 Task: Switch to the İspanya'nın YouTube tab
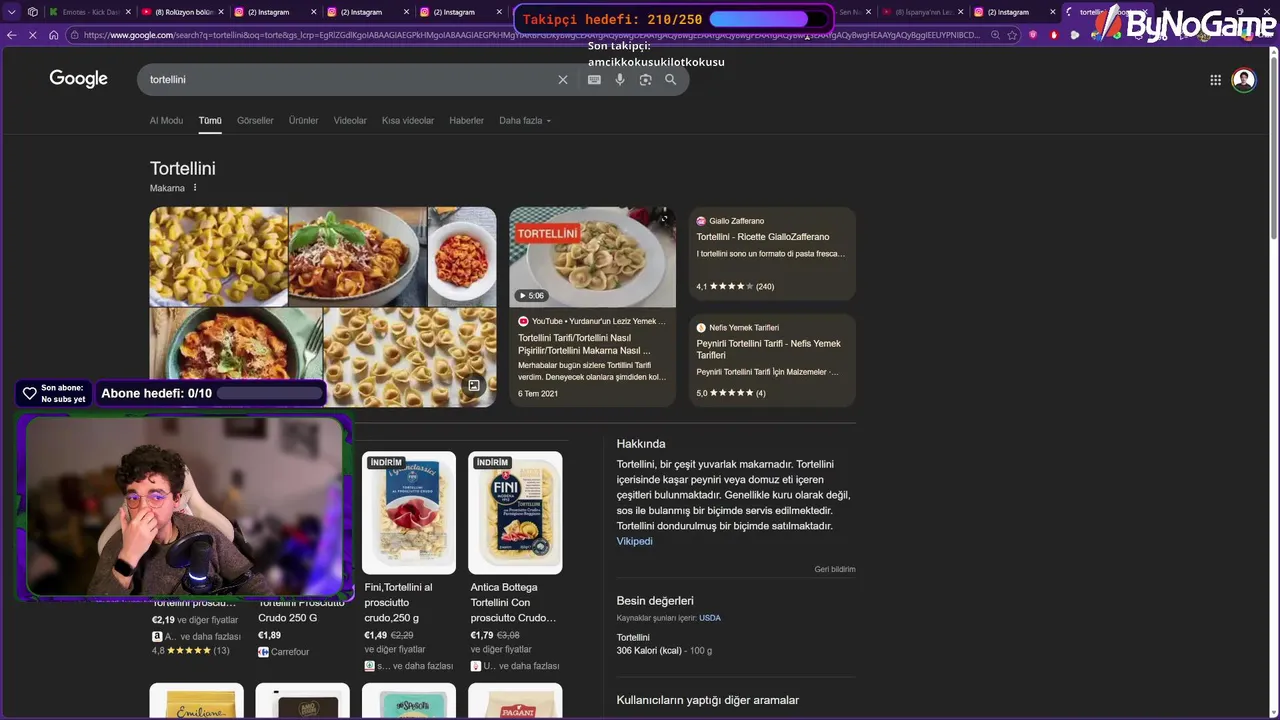point(922,12)
